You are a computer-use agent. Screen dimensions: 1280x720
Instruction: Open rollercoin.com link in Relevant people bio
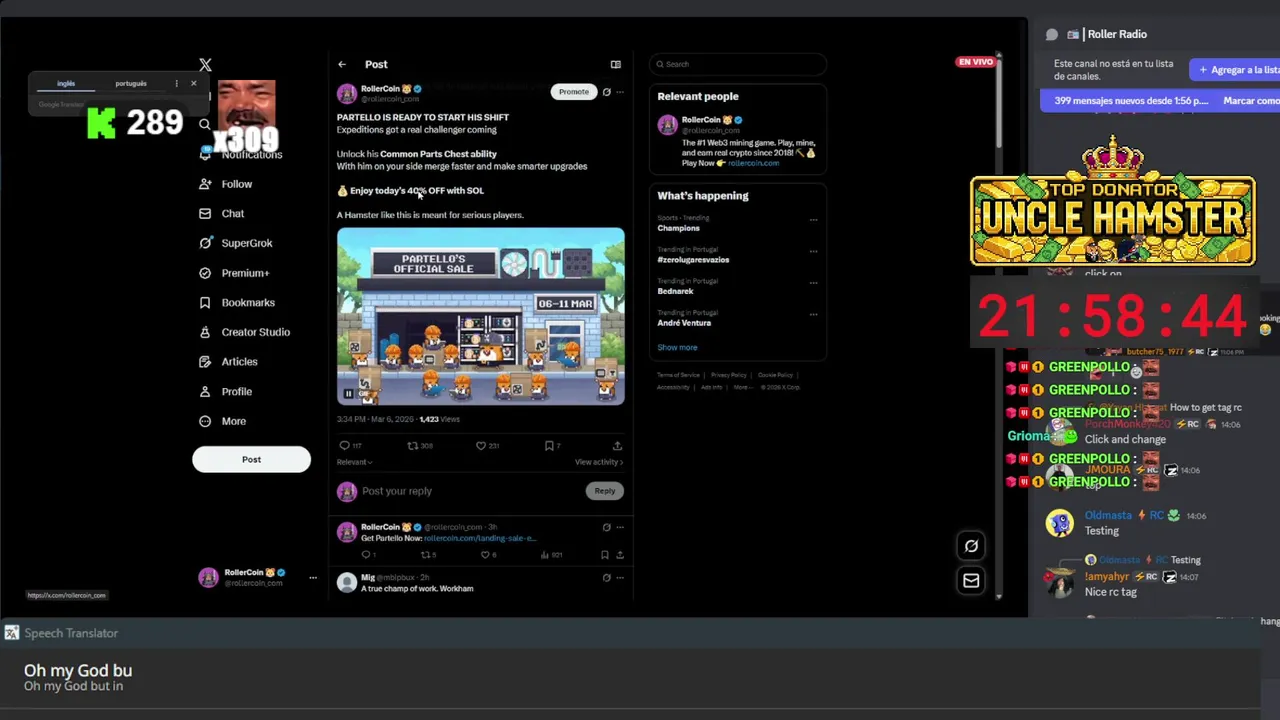[753, 163]
